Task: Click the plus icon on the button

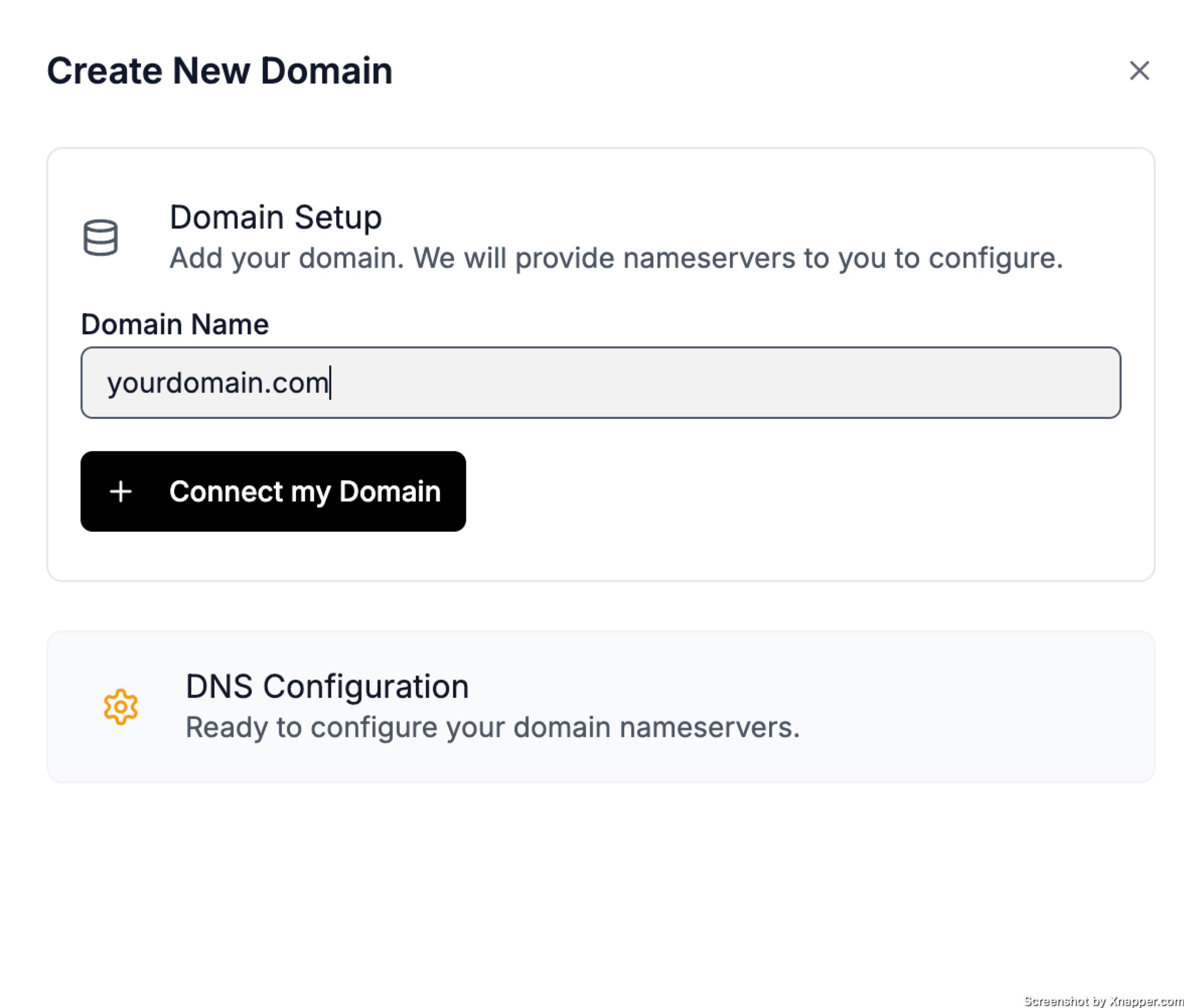Action: pos(121,491)
